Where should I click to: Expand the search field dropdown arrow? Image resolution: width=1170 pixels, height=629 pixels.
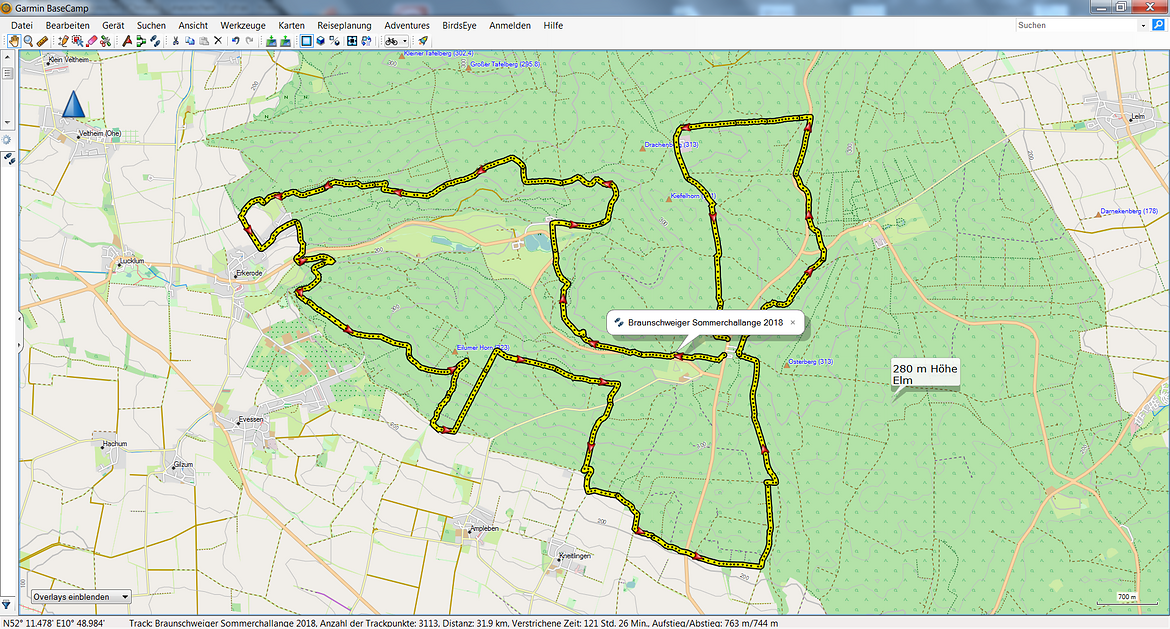point(1143,25)
